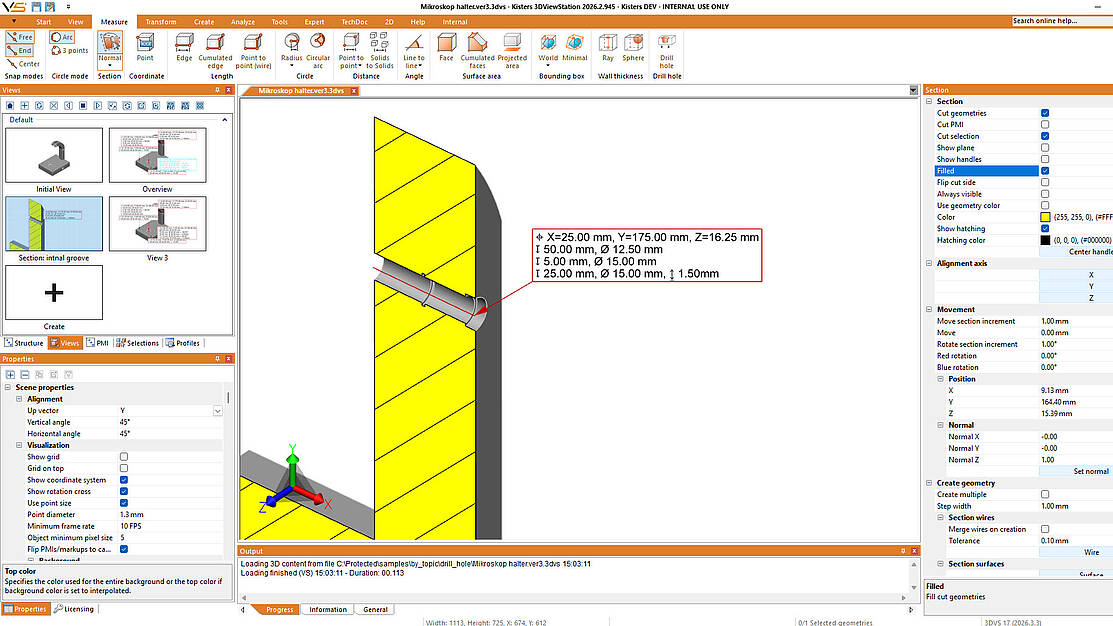Collapse the Scene properties group
This screenshot has width=1113, height=626.
coord(8,388)
